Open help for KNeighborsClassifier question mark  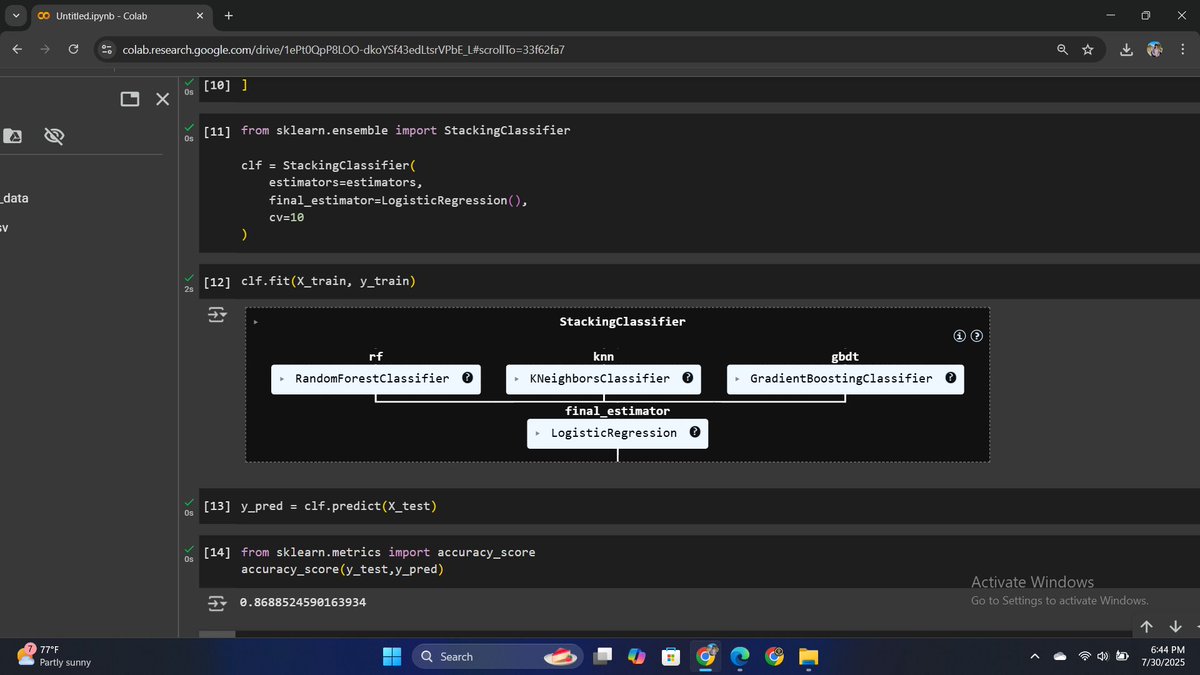pyautogui.click(x=688, y=378)
